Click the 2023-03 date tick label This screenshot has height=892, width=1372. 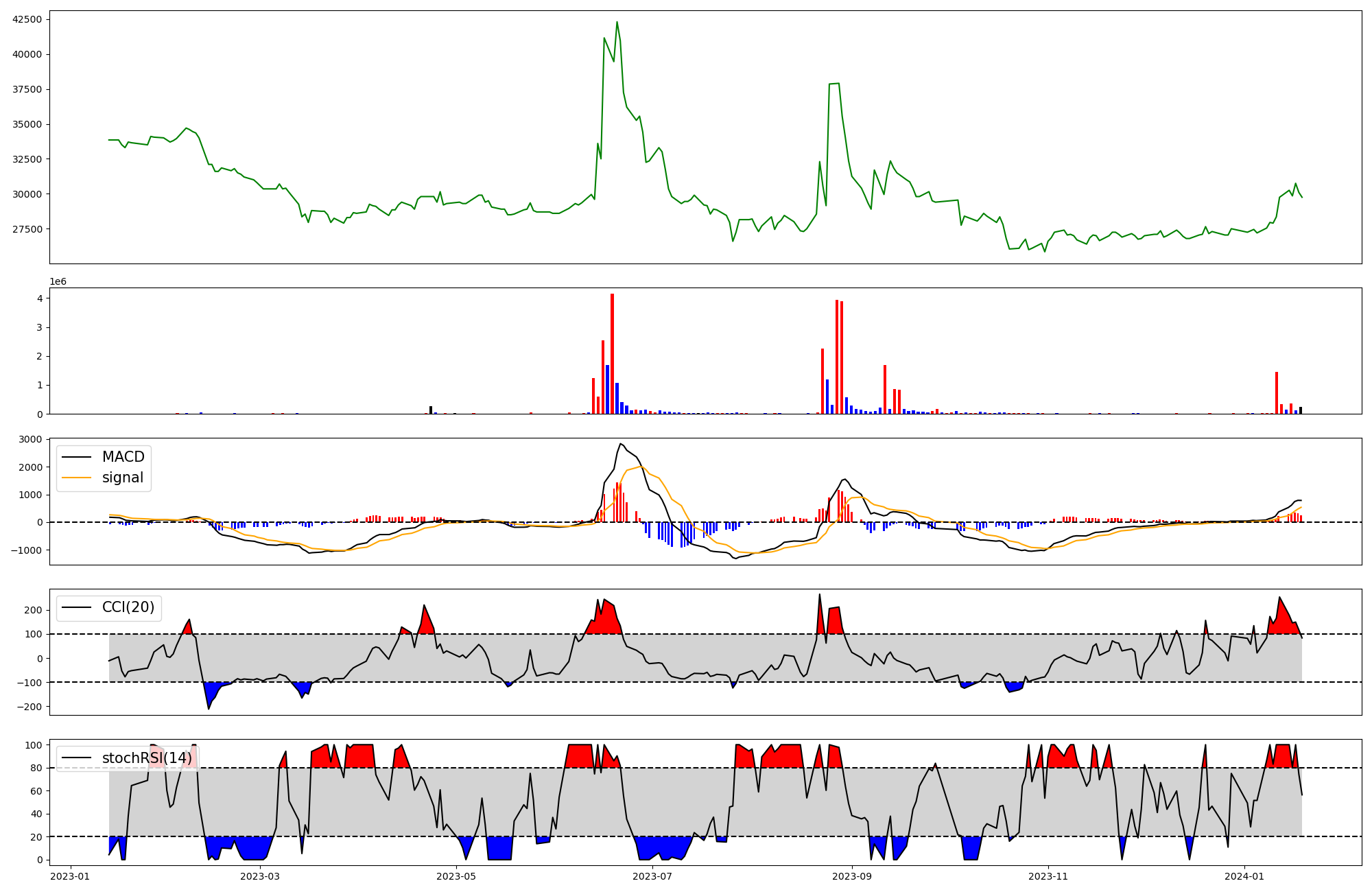point(261,876)
